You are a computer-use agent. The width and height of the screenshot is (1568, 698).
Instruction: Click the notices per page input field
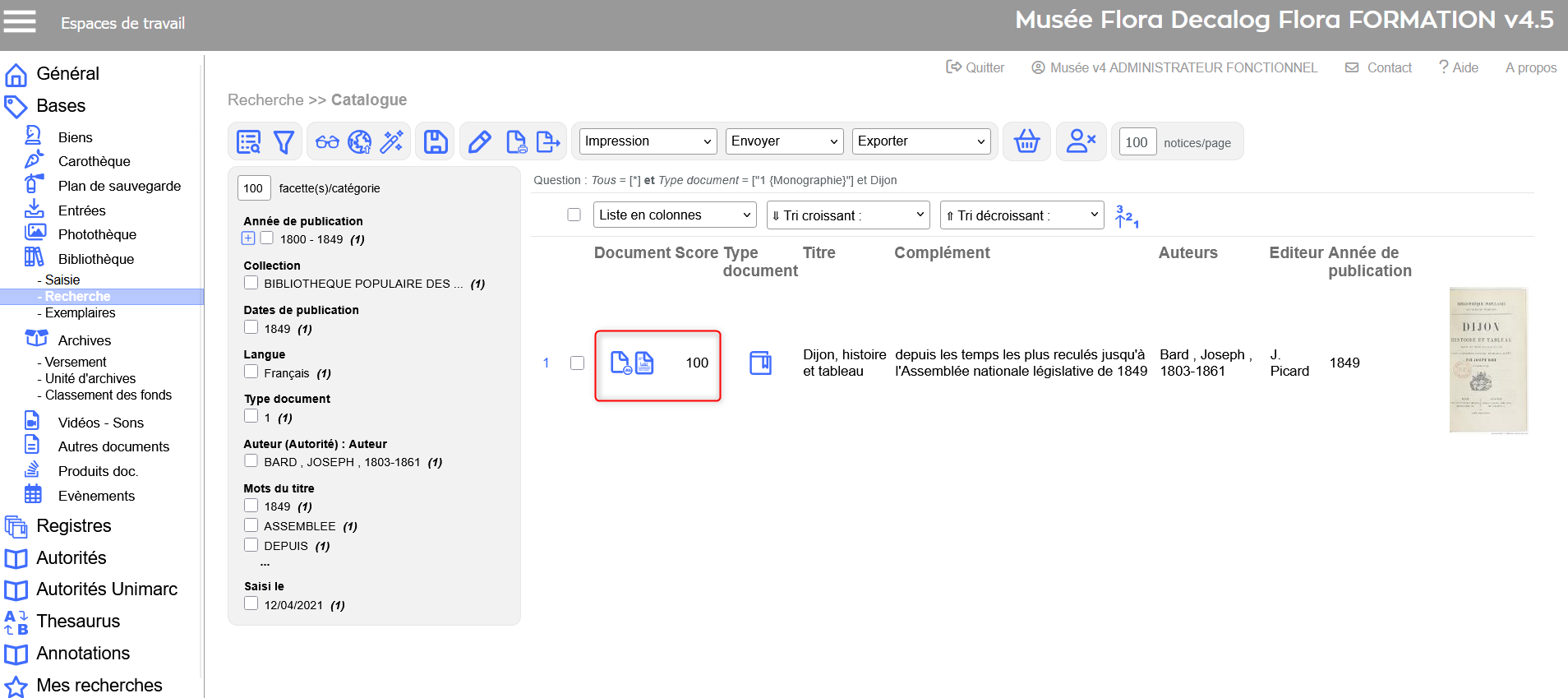coord(1137,142)
